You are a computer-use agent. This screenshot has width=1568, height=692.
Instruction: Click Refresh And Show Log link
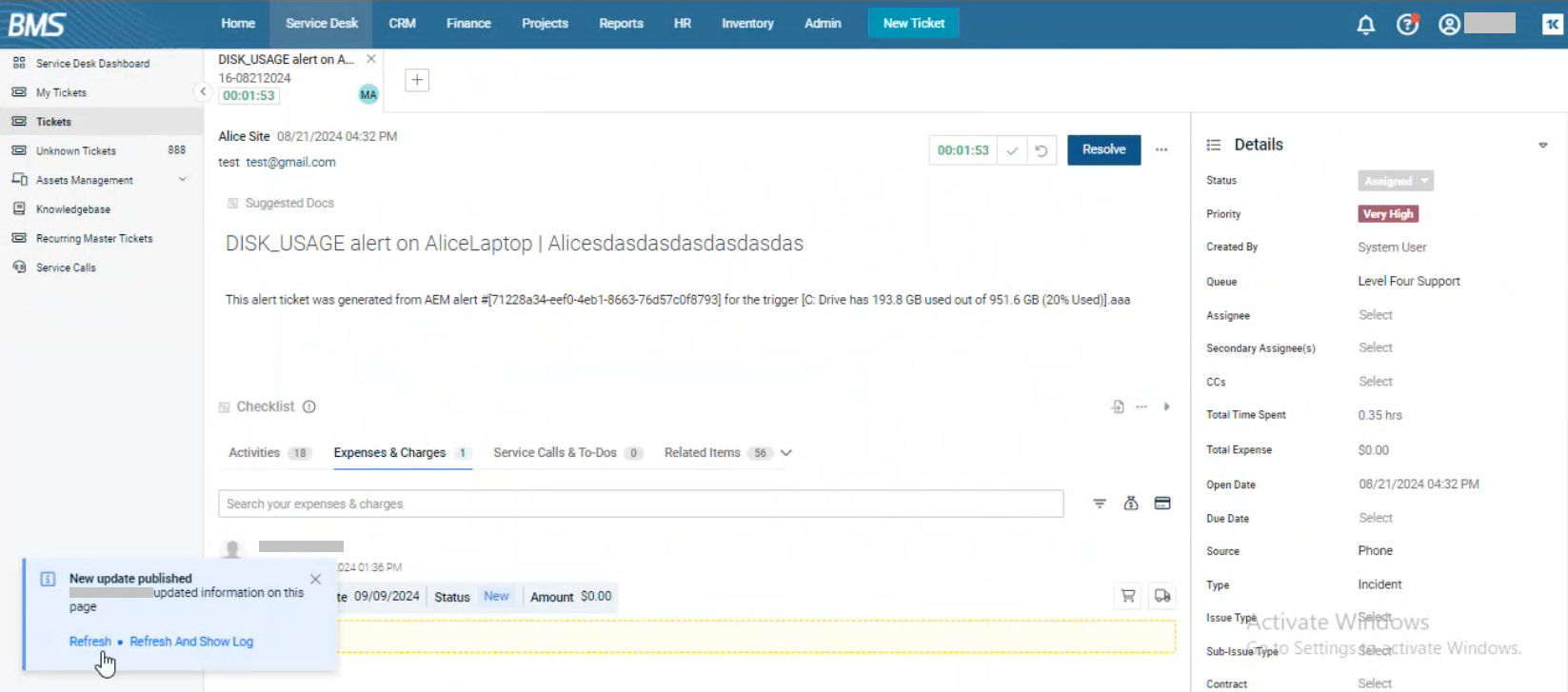tap(191, 642)
